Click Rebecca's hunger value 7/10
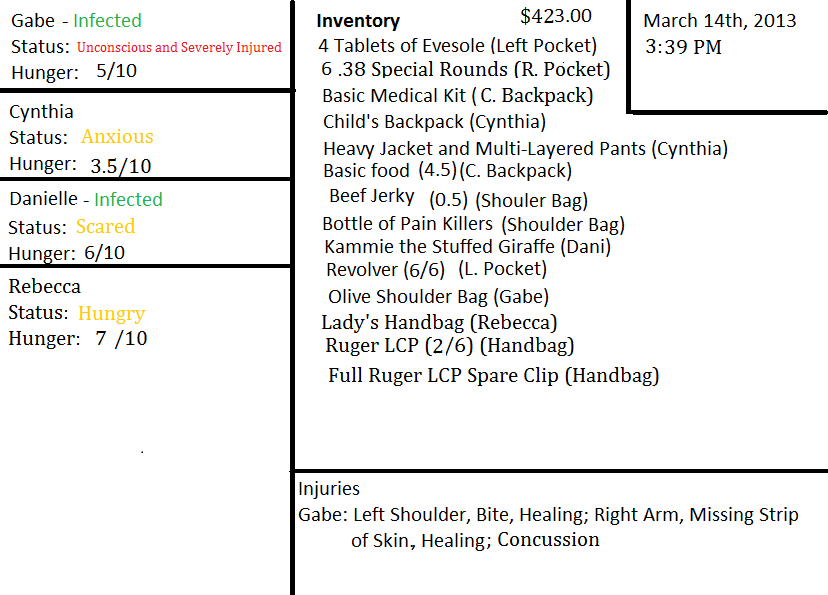Screen dimensions: 828x595 point(121,339)
